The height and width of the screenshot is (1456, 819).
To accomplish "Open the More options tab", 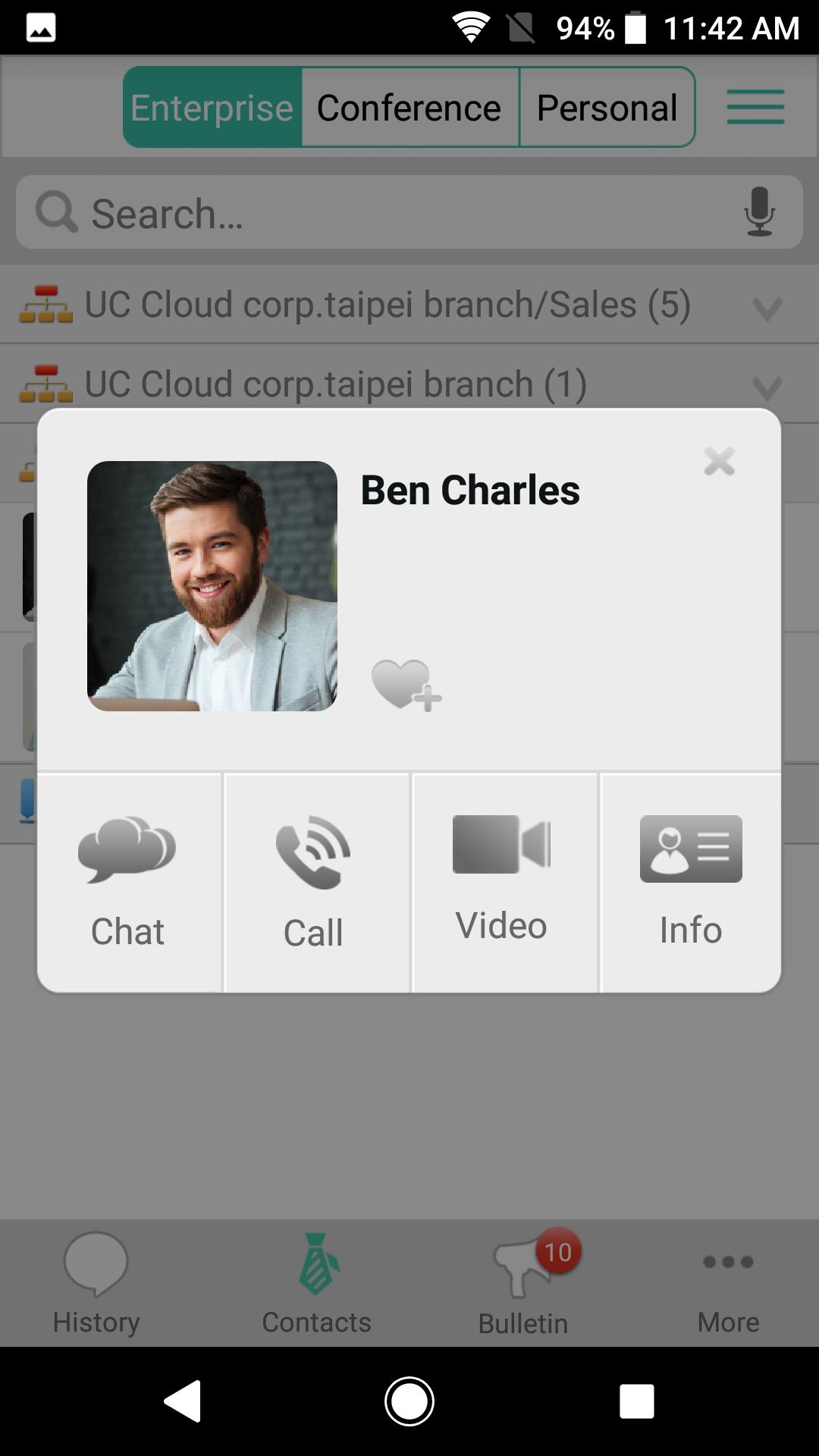I will pos(728,1283).
